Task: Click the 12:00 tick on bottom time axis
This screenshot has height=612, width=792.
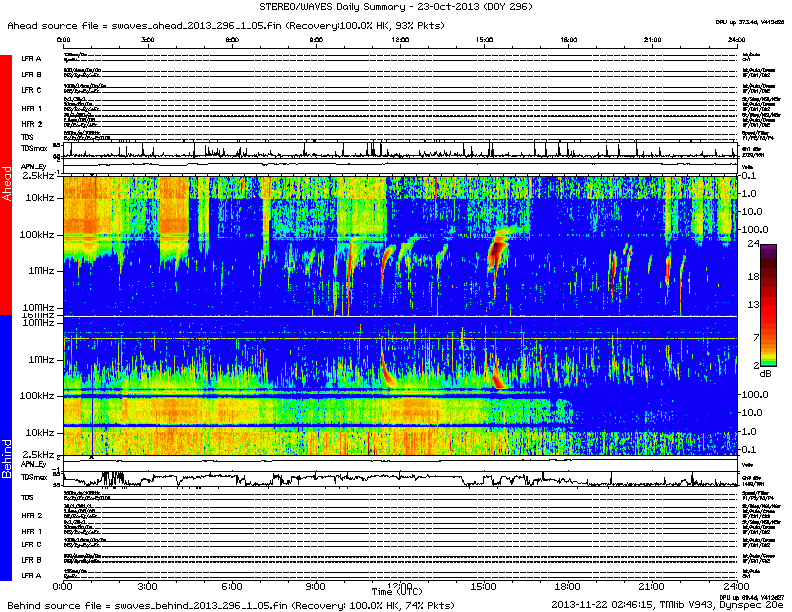Action: tap(401, 585)
